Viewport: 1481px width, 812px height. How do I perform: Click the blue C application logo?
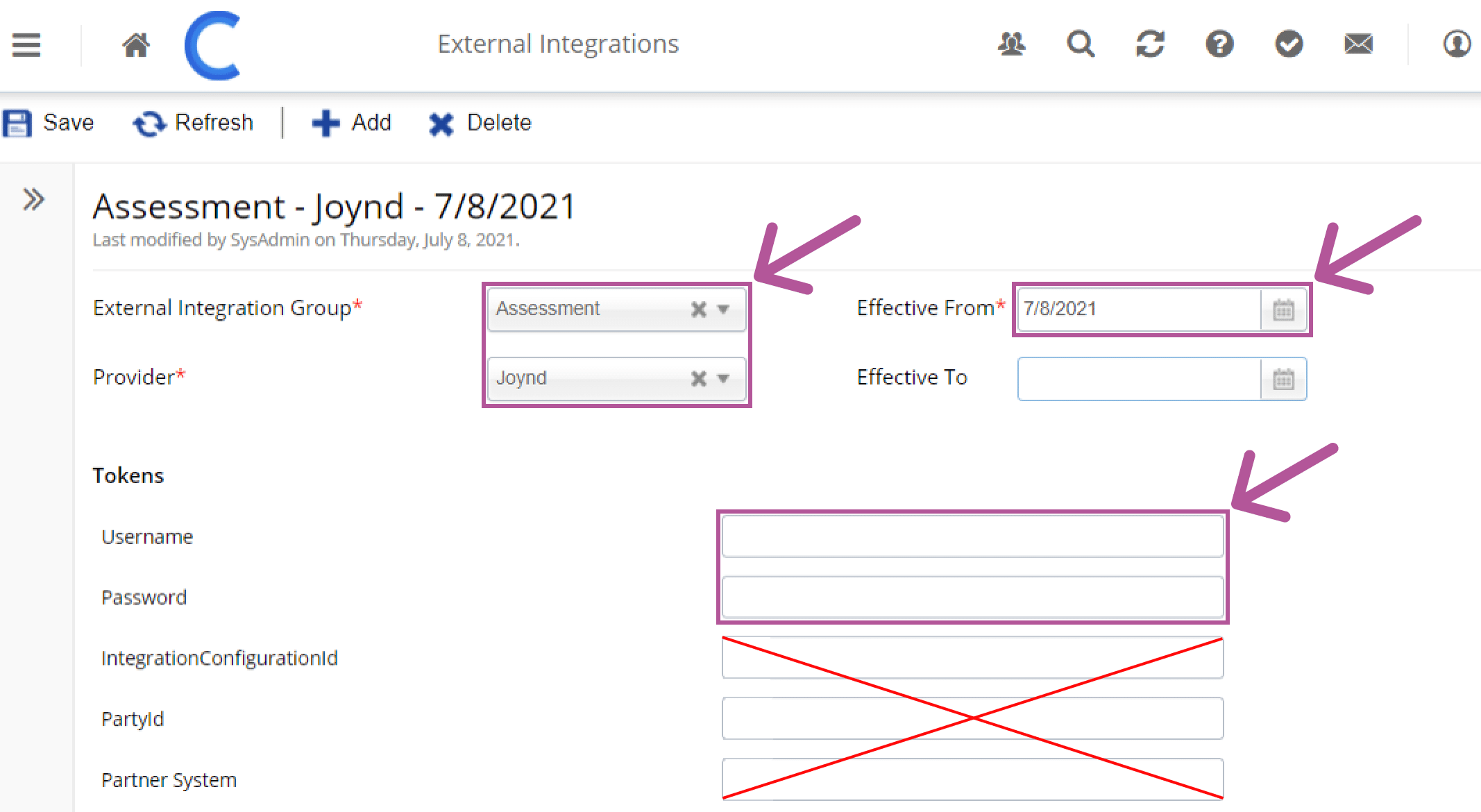[212, 45]
